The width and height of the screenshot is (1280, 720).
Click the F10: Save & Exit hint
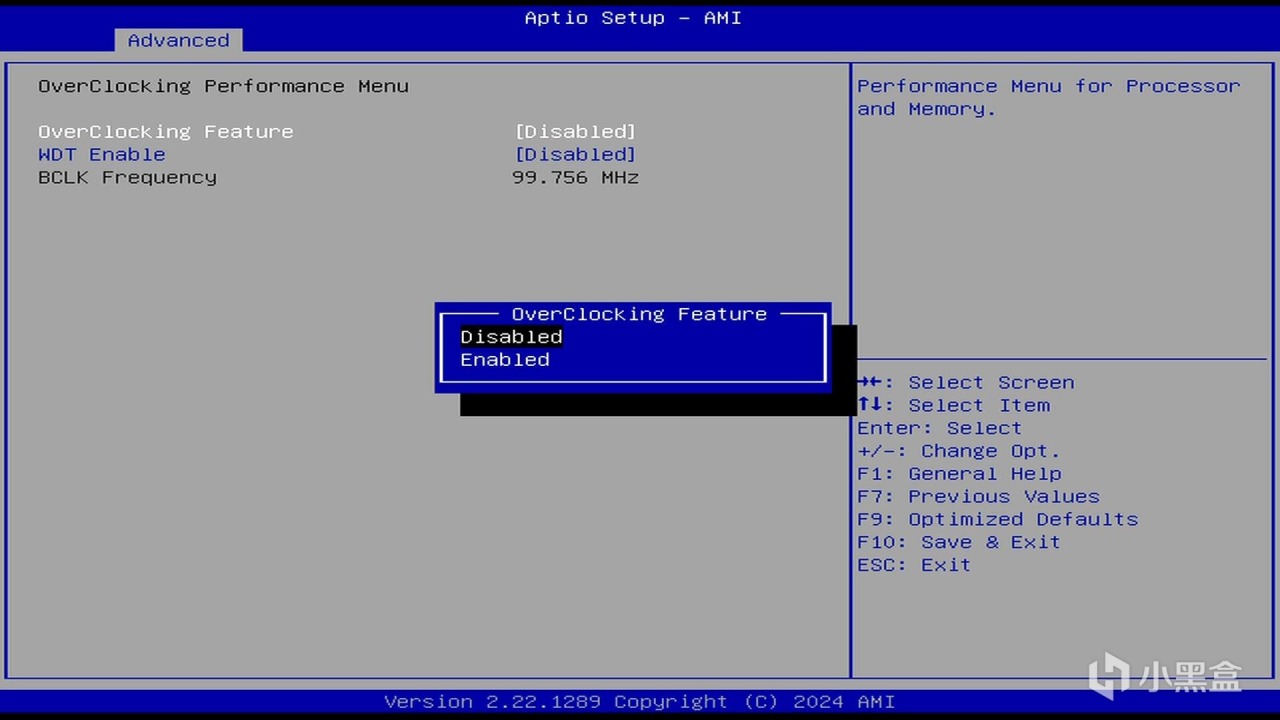959,543
